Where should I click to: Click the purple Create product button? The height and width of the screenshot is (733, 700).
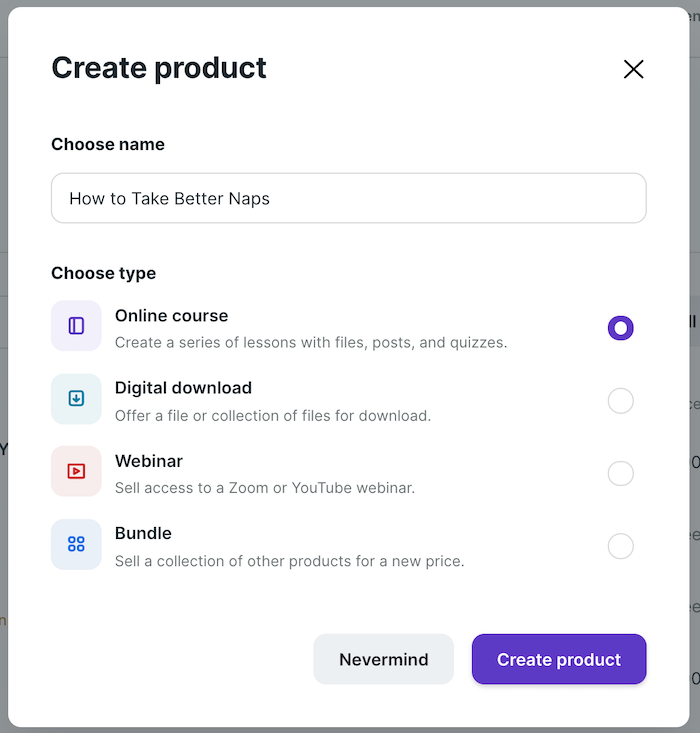pyautogui.click(x=559, y=659)
